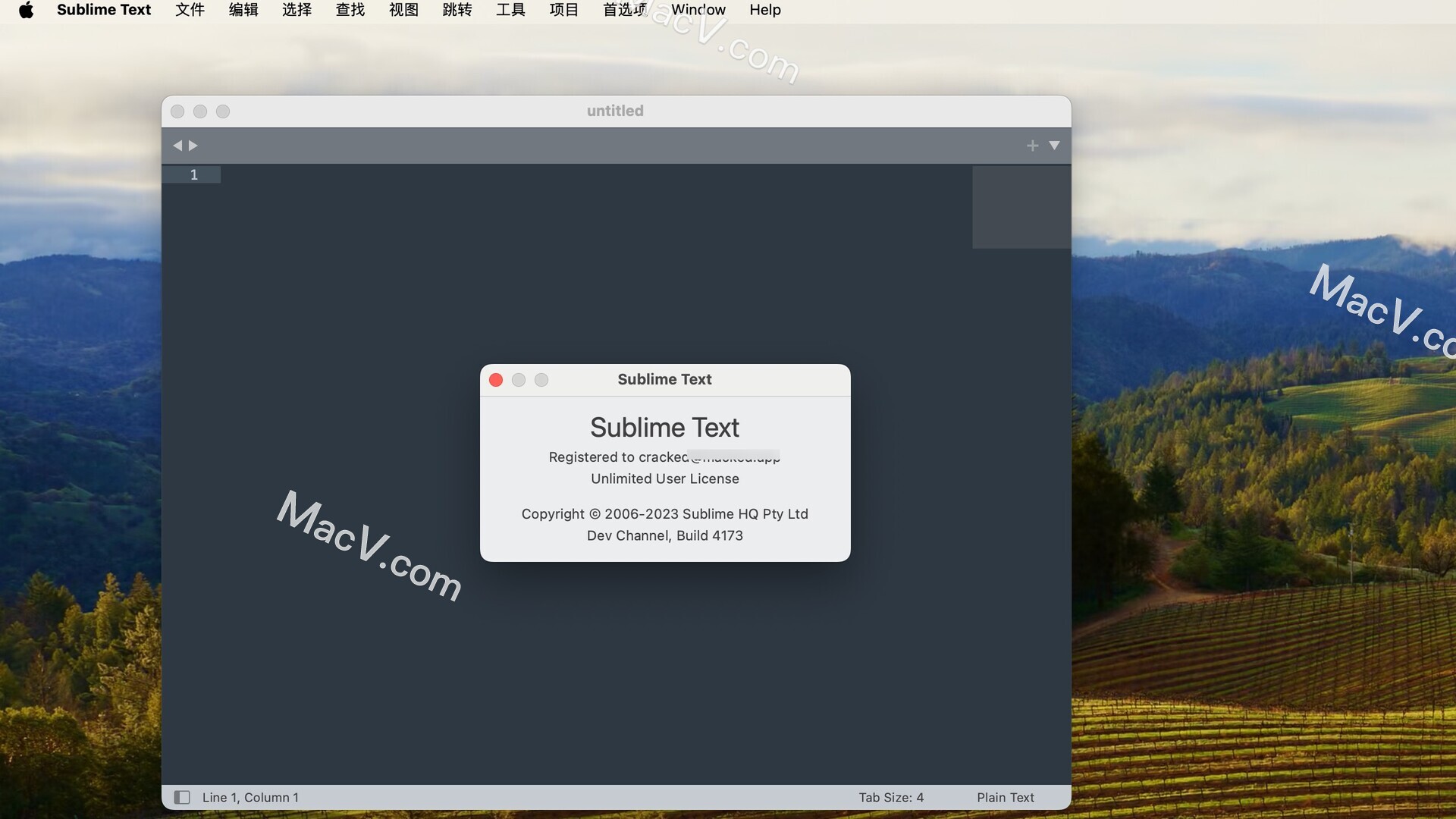
Task: Toggle the side bar via status bar icon
Action: click(x=182, y=797)
